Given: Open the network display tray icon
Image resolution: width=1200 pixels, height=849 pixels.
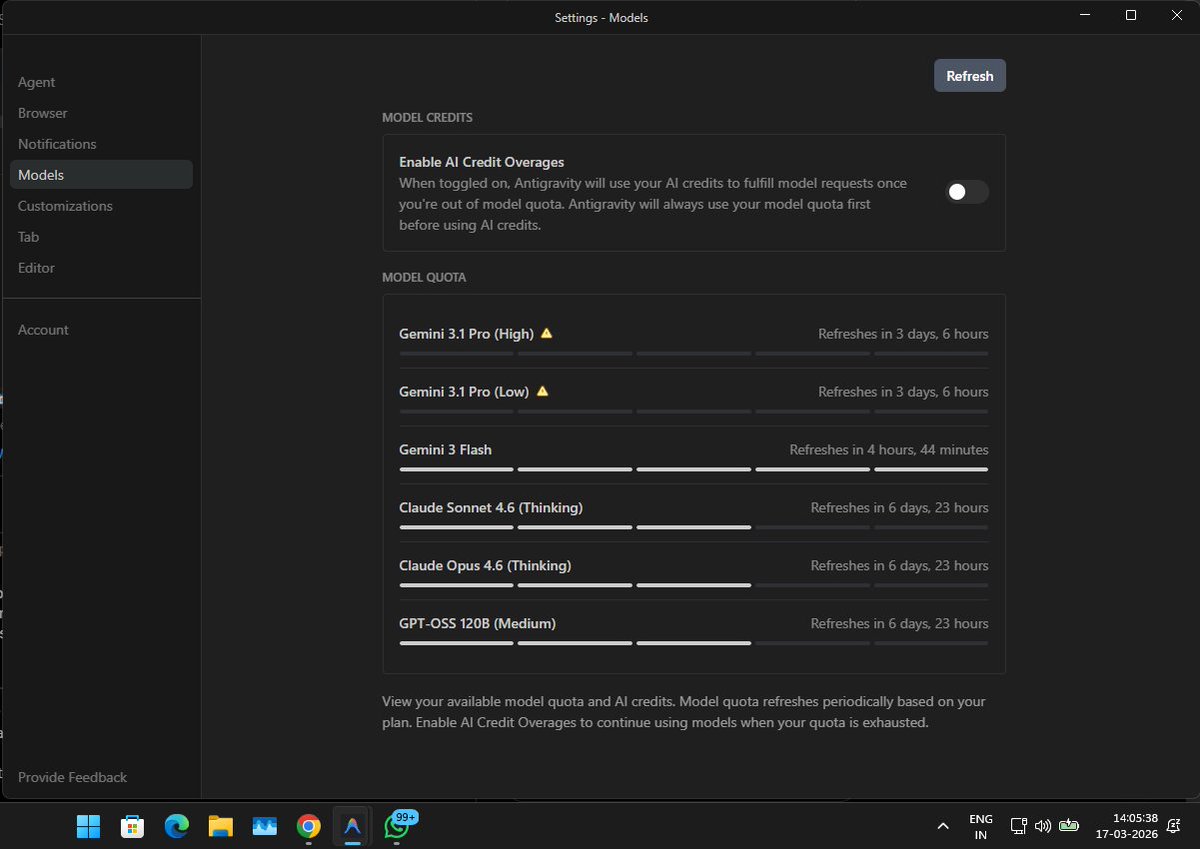Looking at the screenshot, I should click(1018, 826).
